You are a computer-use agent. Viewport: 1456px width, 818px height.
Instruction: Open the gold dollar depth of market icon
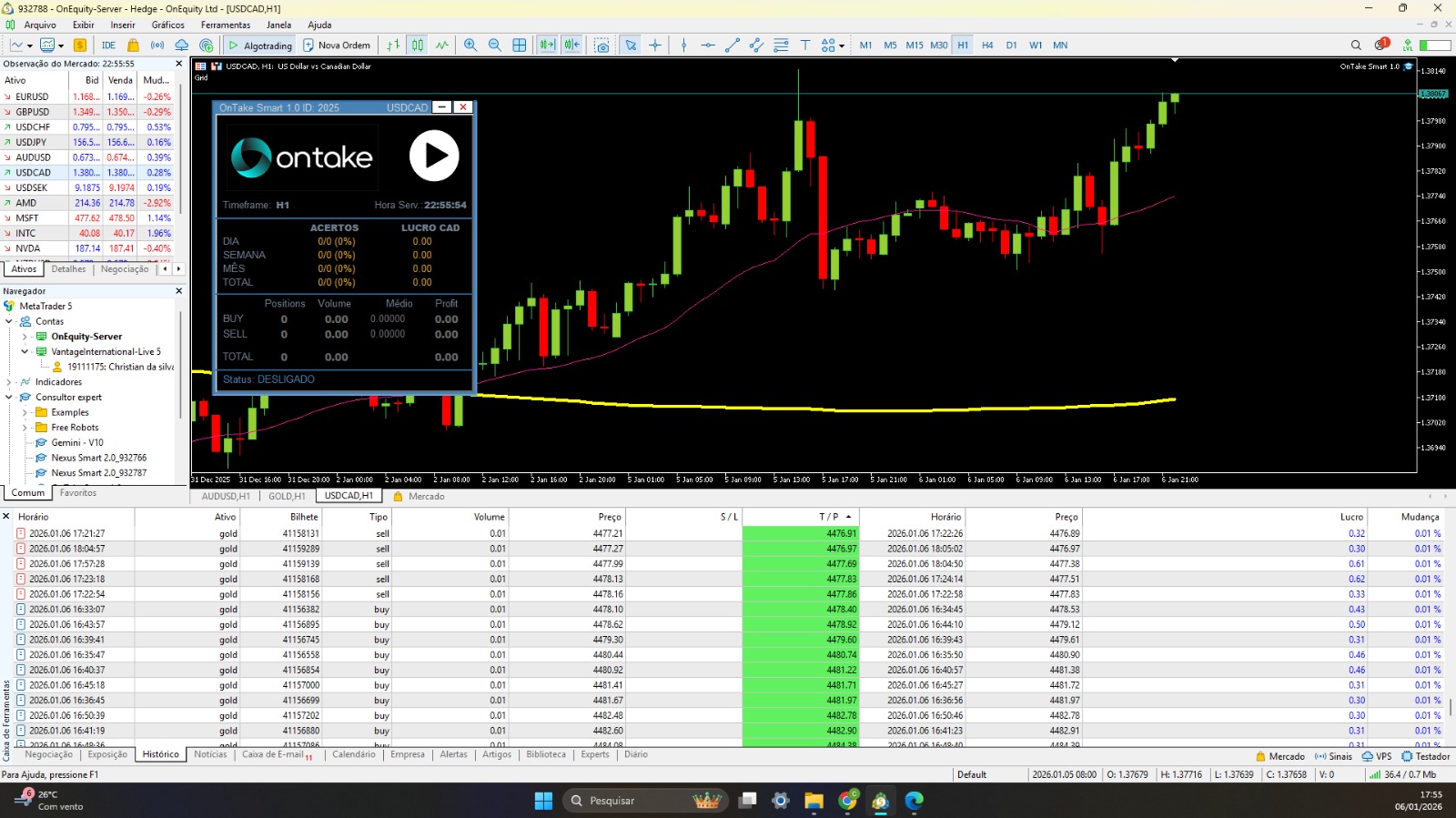click(80, 45)
